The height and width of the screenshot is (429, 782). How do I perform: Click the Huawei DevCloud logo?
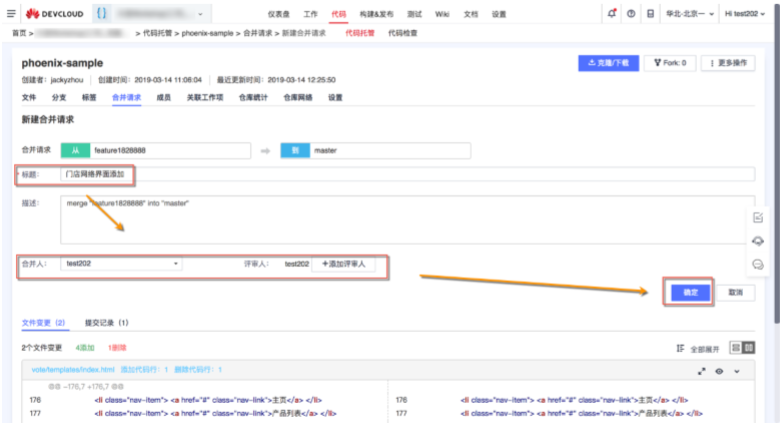[x=55, y=14]
